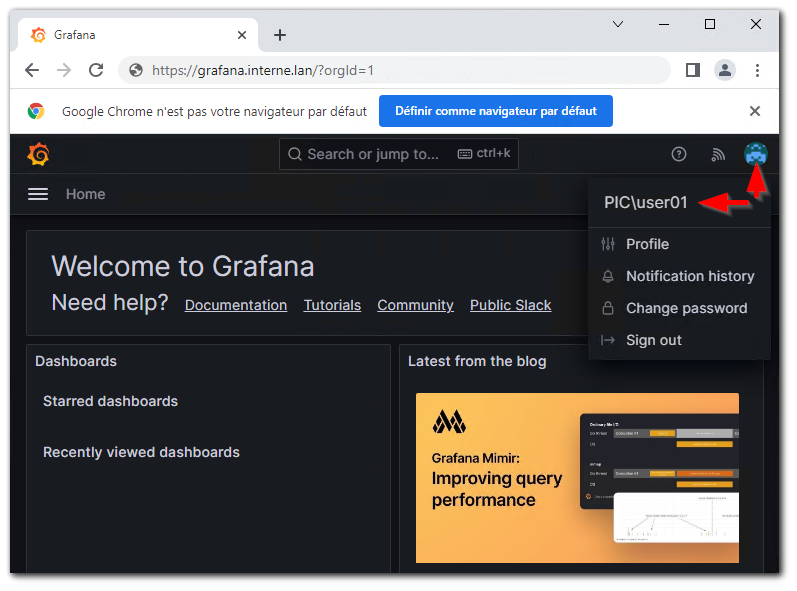Click the Latest from the blog title

click(x=477, y=361)
